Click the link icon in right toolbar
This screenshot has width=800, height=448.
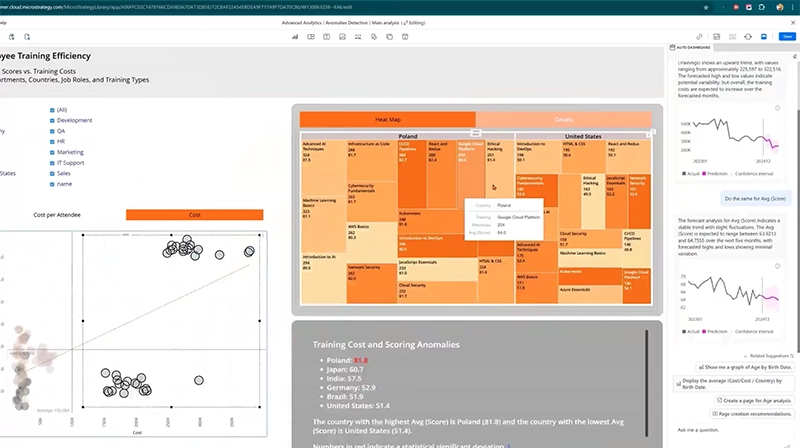(699, 37)
